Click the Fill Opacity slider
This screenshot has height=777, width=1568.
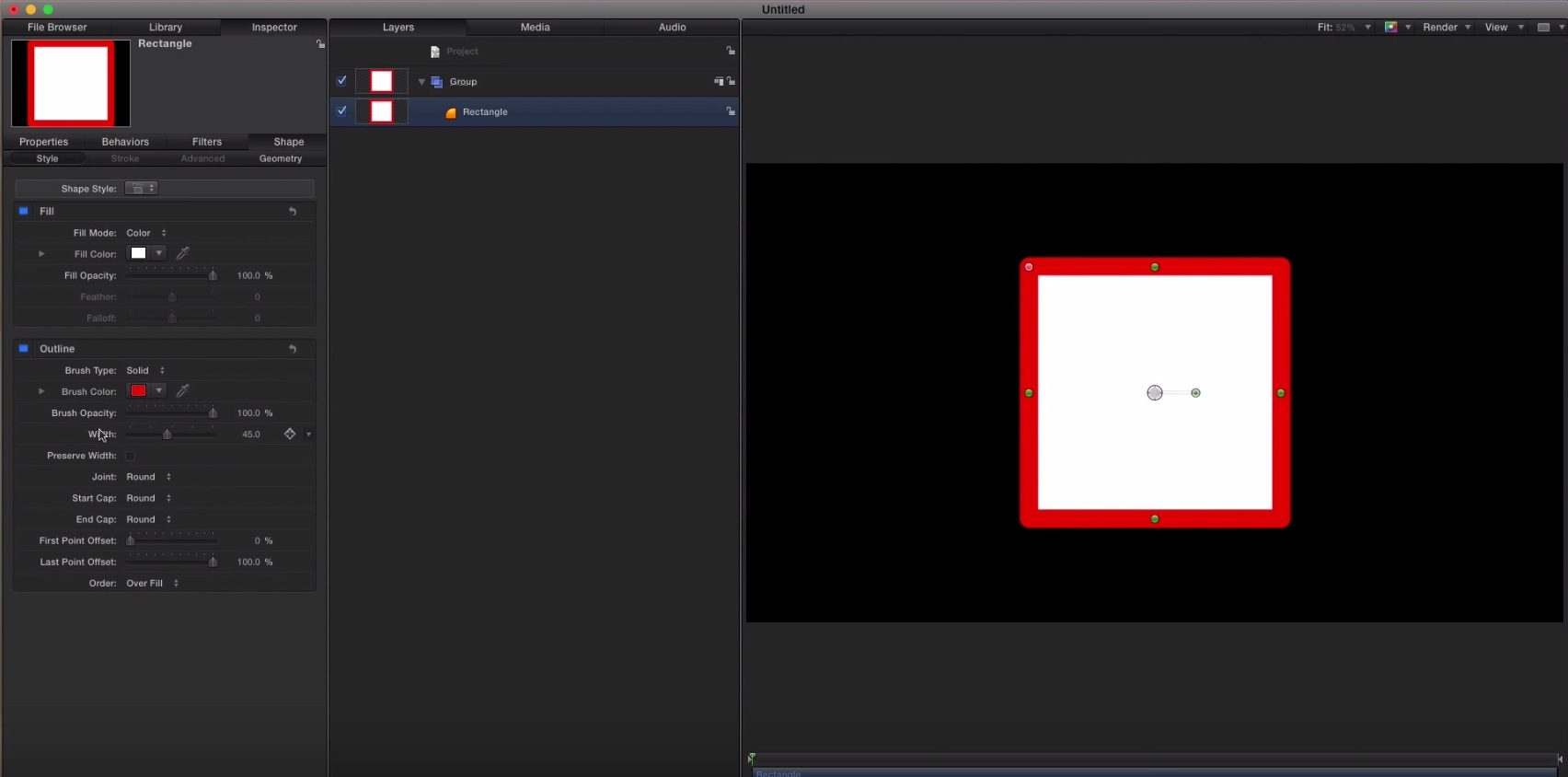172,275
